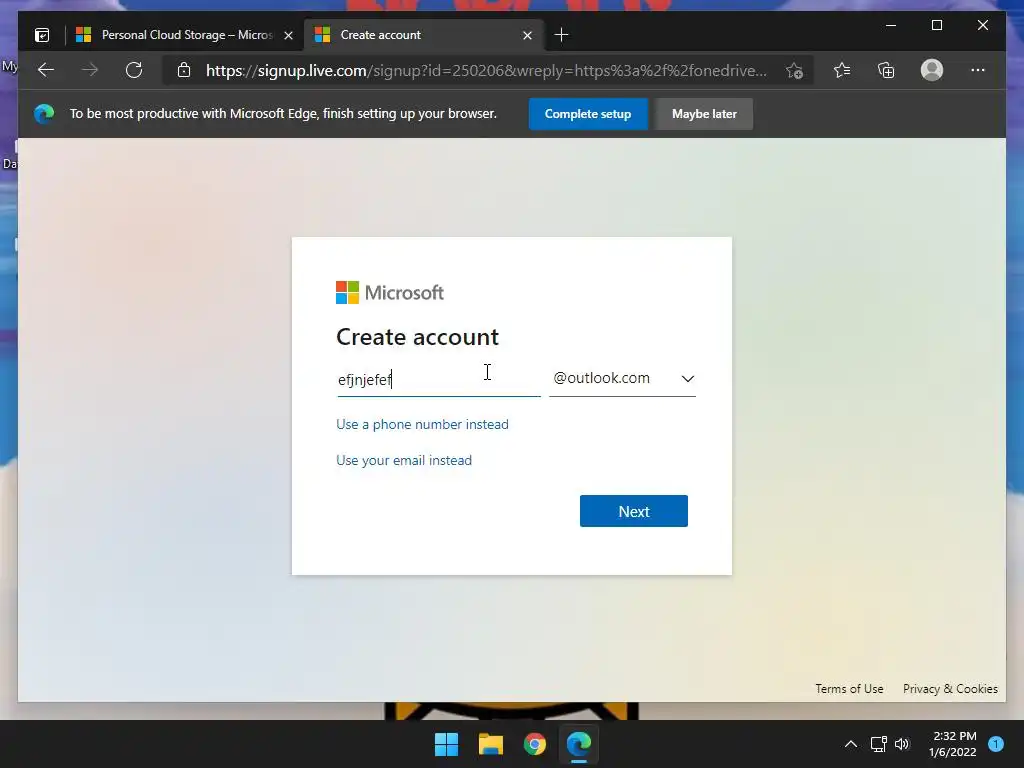Open the network status tray icon
Viewport: 1024px width, 768px height.
(878, 744)
